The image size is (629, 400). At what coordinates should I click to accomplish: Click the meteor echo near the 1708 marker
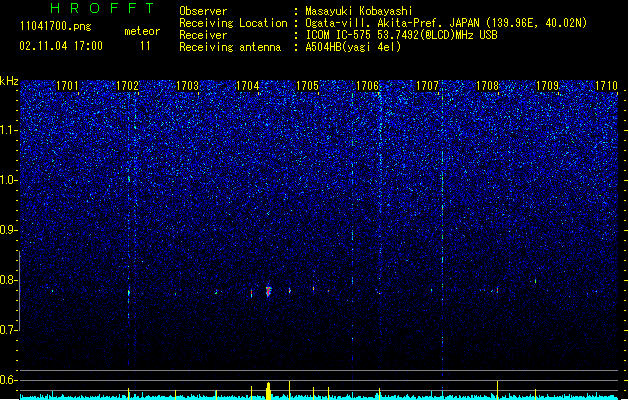pyautogui.click(x=497, y=289)
